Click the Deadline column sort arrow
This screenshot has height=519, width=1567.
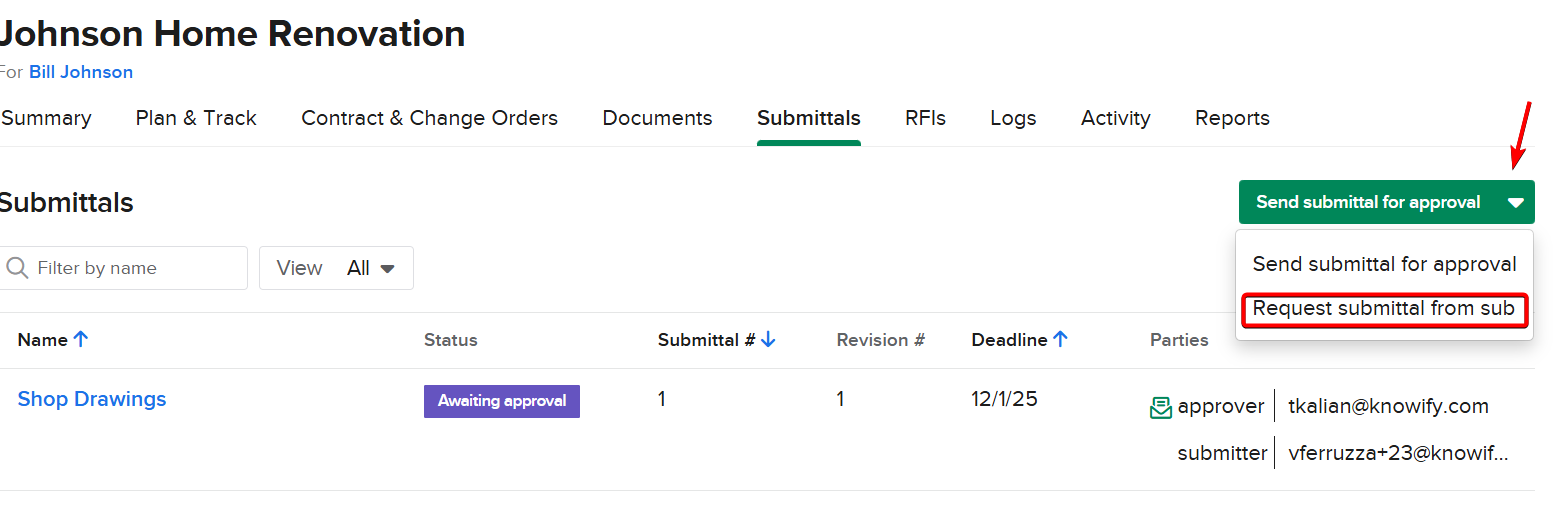tap(1060, 339)
